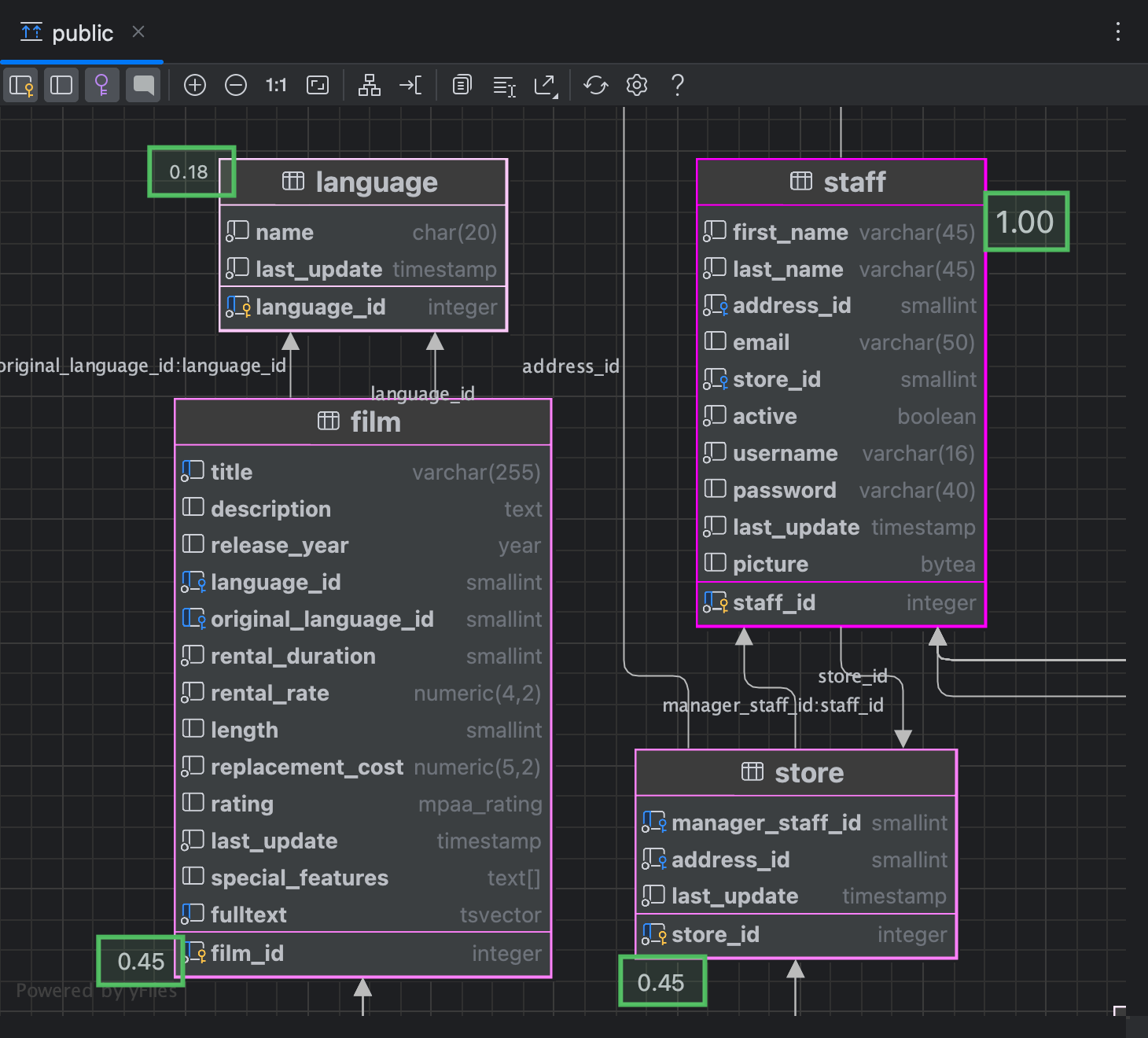Reset zoom to 1:1 actual size
The height and width of the screenshot is (1038, 1148).
(x=276, y=85)
